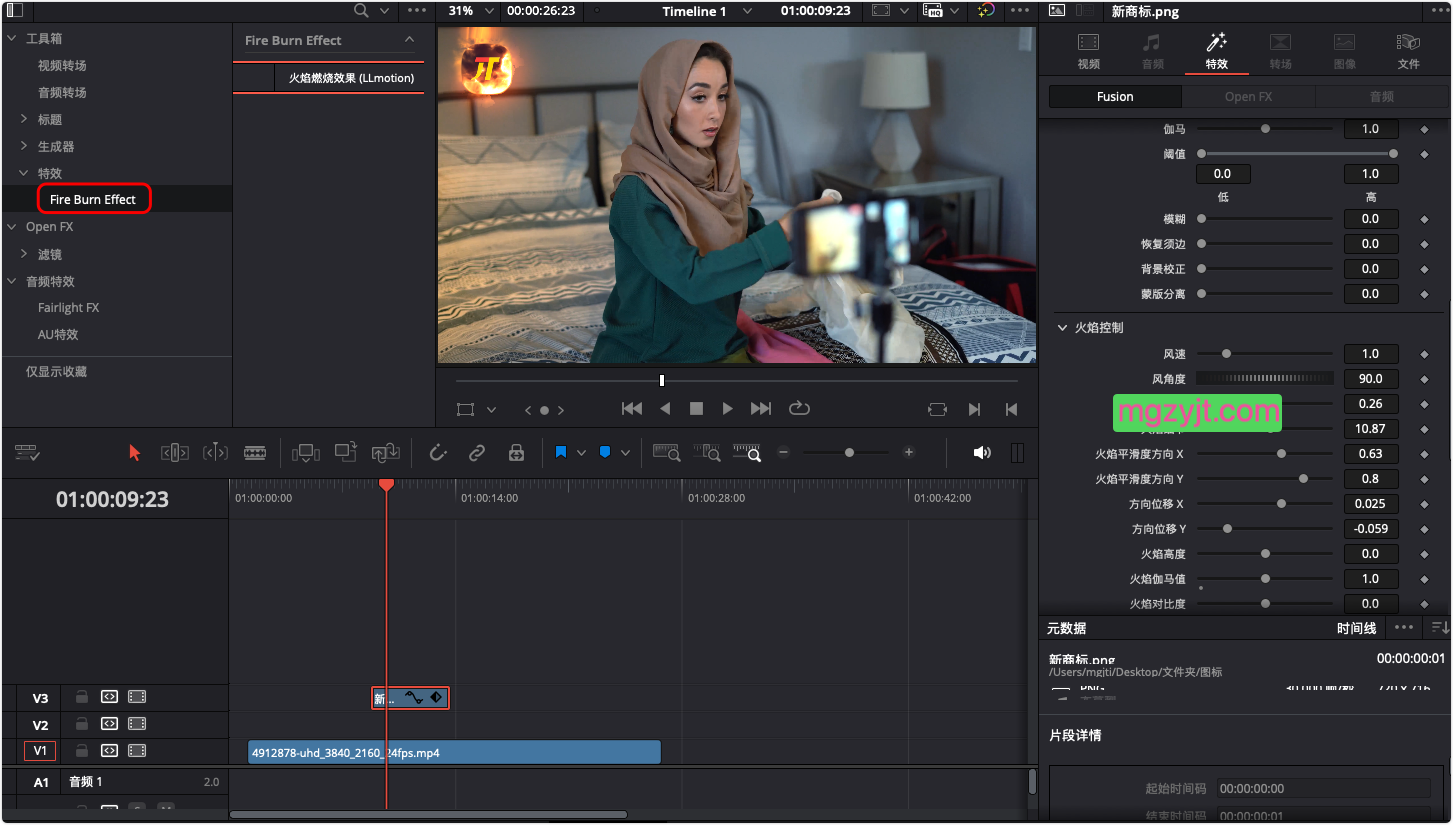
Task: Expand the 标题 titles category
Action: 24,119
